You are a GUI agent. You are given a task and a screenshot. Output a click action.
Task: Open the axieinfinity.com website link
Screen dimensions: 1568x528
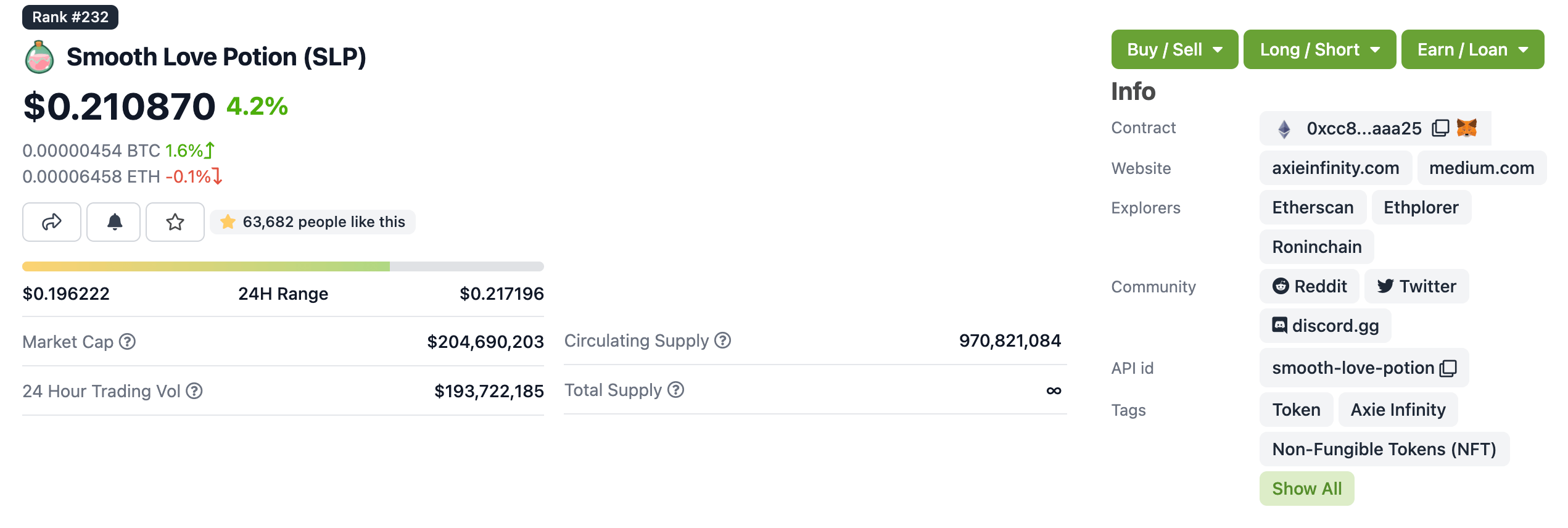(x=1335, y=168)
